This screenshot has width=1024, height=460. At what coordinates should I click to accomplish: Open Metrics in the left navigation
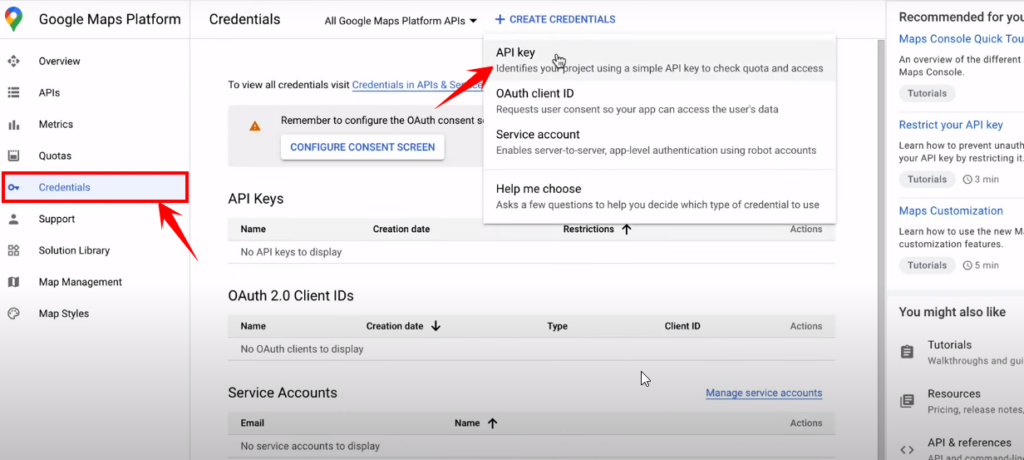tap(56, 124)
